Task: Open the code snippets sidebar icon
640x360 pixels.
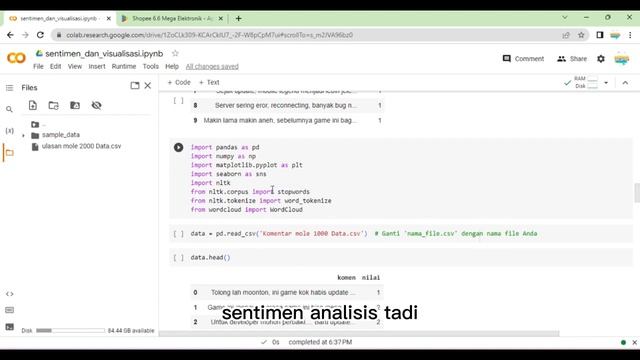Action: tap(9, 294)
